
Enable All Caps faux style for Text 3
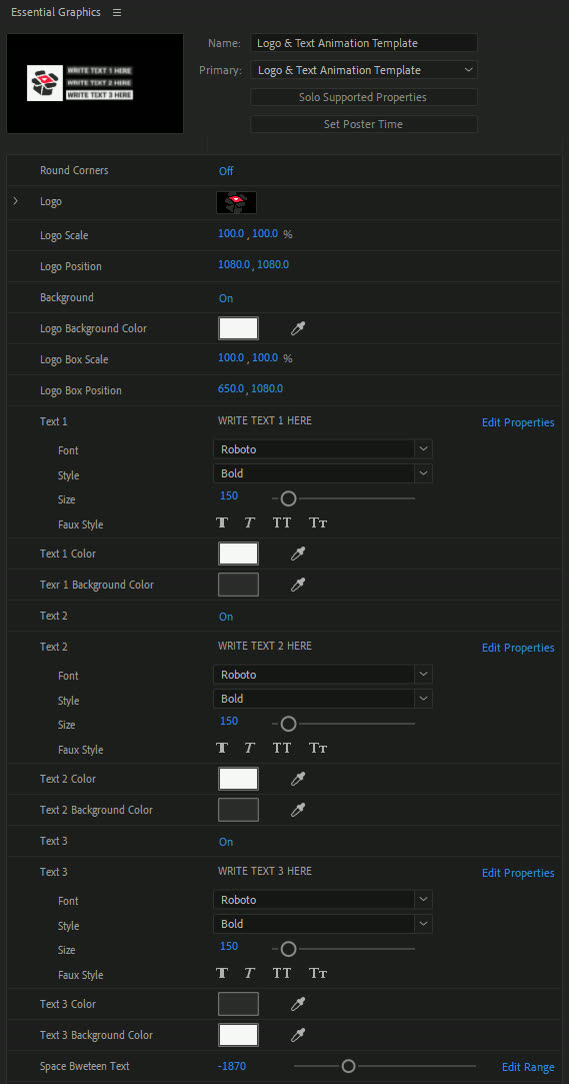coord(282,974)
